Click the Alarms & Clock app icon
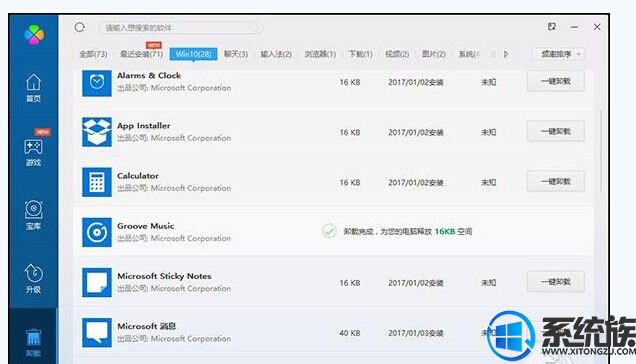 coord(97,83)
